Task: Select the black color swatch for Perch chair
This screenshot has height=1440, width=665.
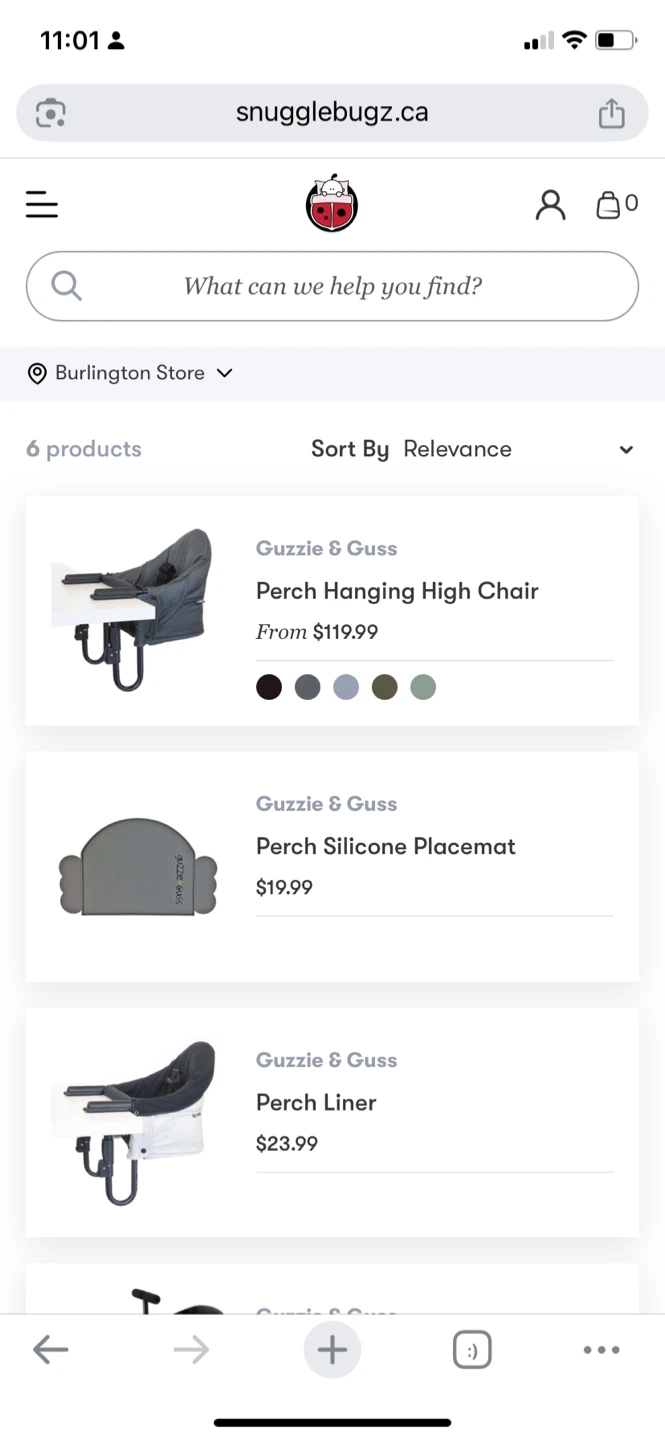Action: click(x=269, y=687)
